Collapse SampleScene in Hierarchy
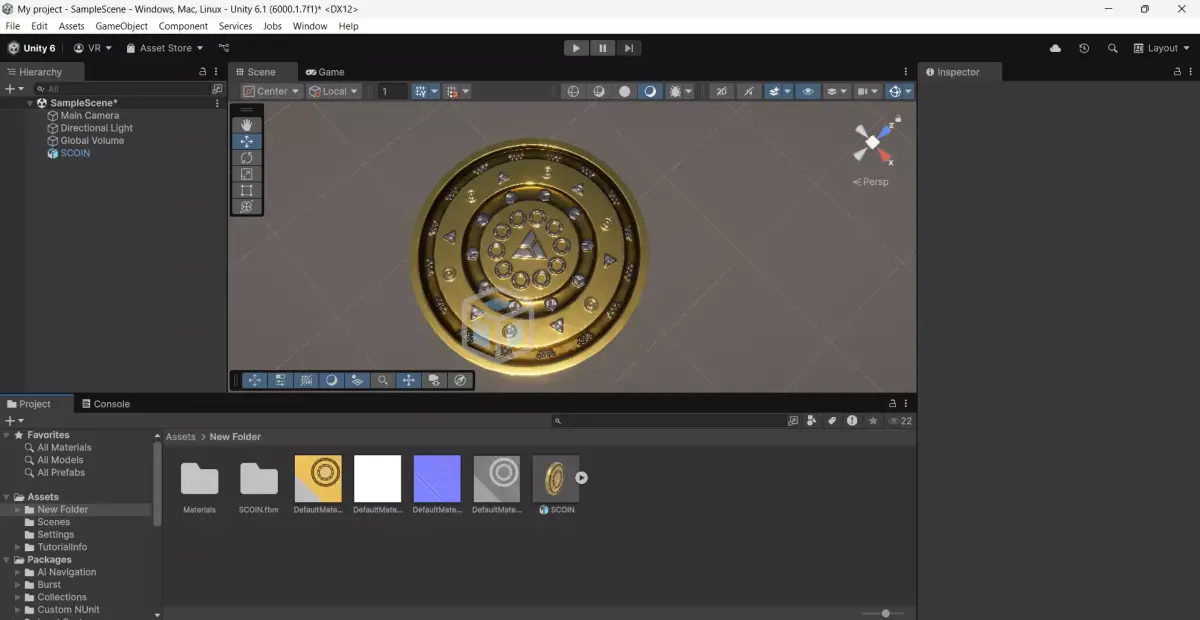Screen dimensions: 1200x620 pos(30,103)
